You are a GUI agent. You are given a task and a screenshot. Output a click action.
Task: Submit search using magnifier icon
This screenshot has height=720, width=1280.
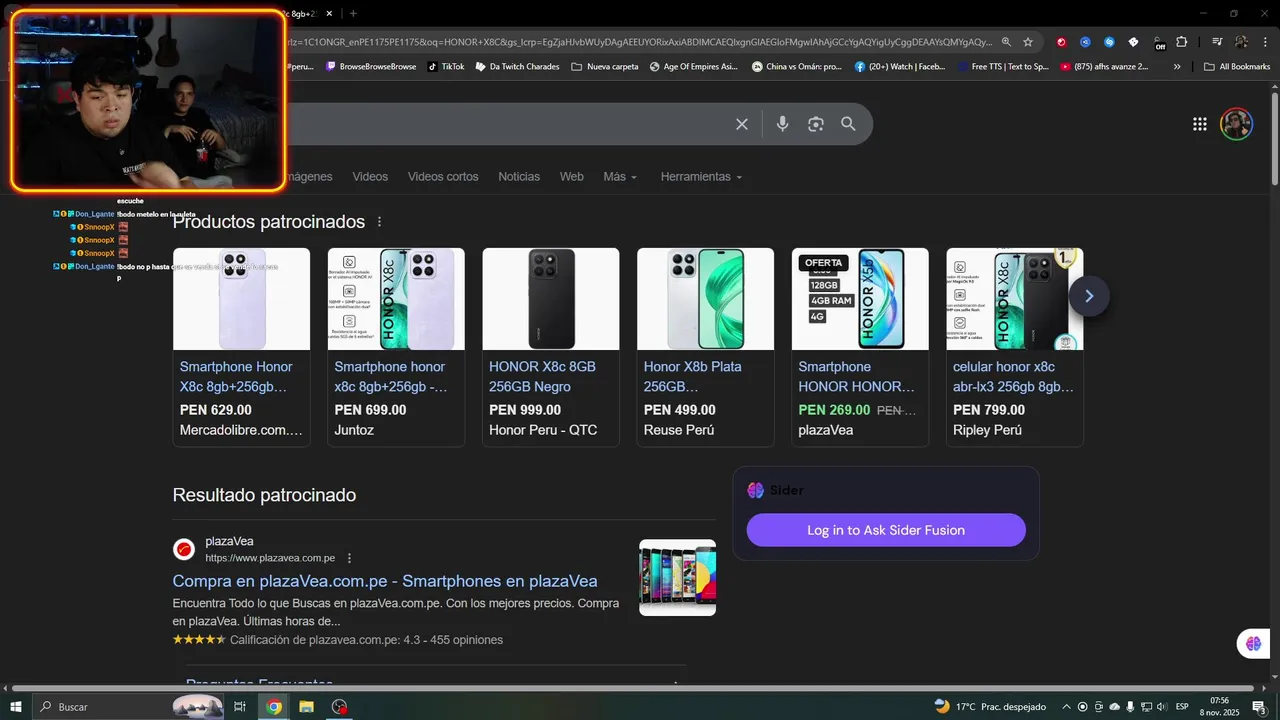[848, 124]
